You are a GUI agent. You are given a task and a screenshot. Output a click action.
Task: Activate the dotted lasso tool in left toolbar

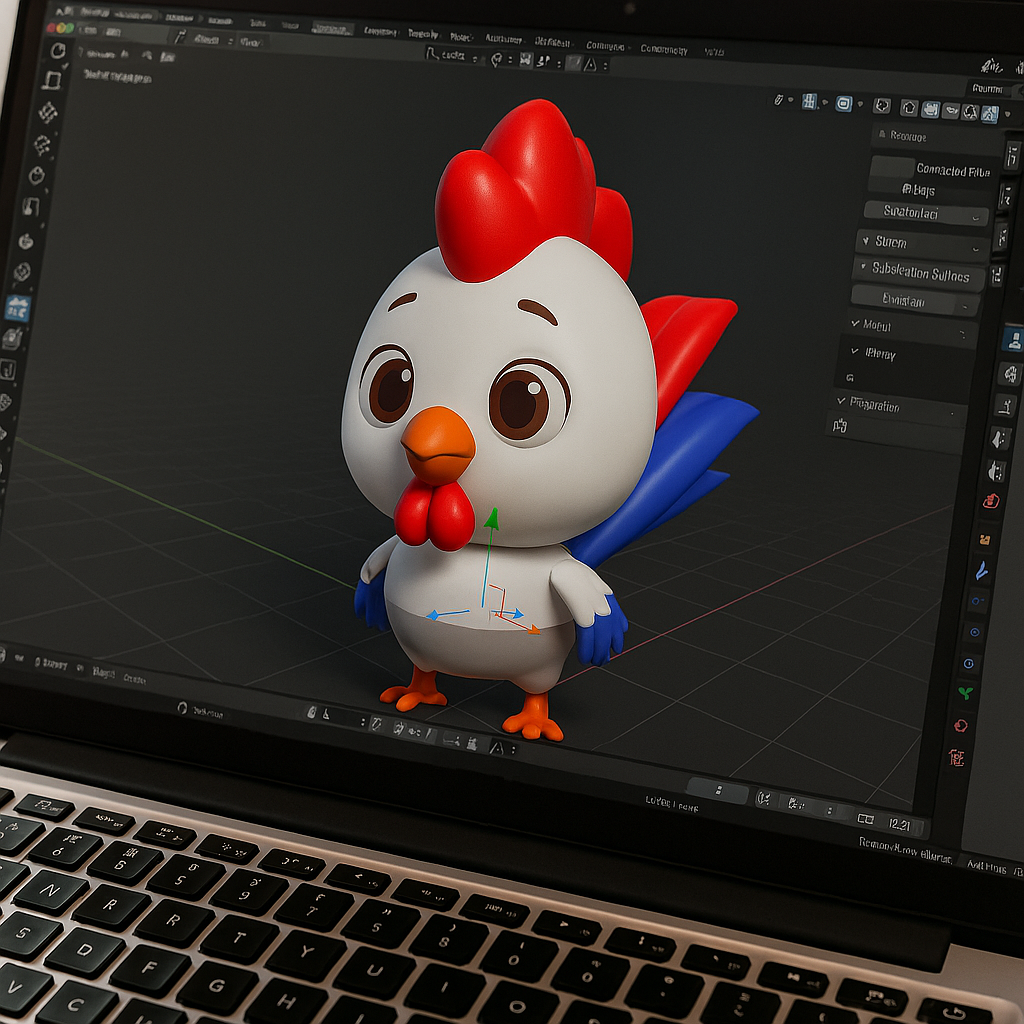42,144
